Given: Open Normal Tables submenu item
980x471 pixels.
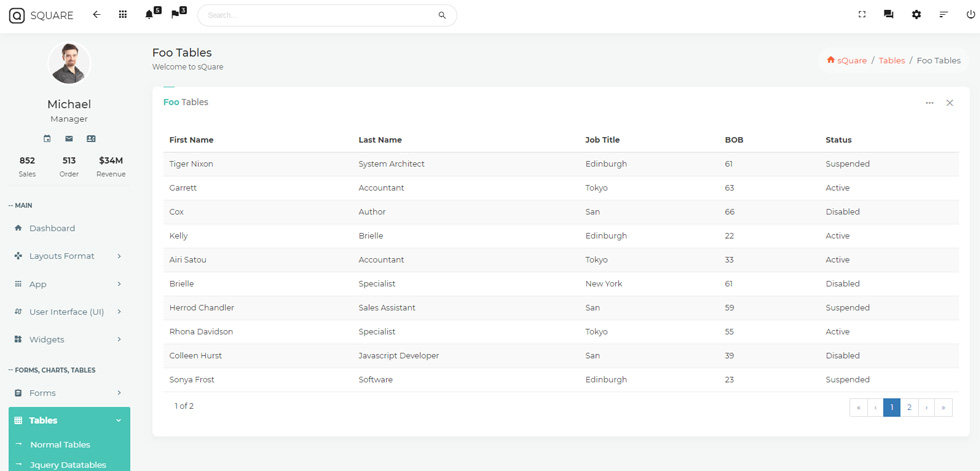Looking at the screenshot, I should (60, 445).
